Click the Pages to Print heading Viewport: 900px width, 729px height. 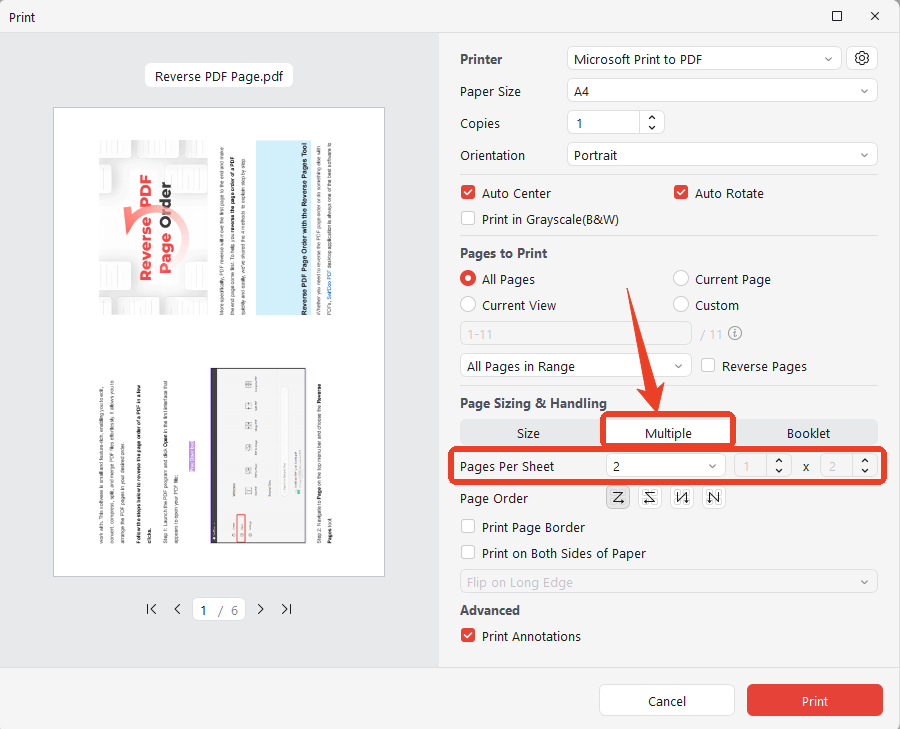click(503, 253)
